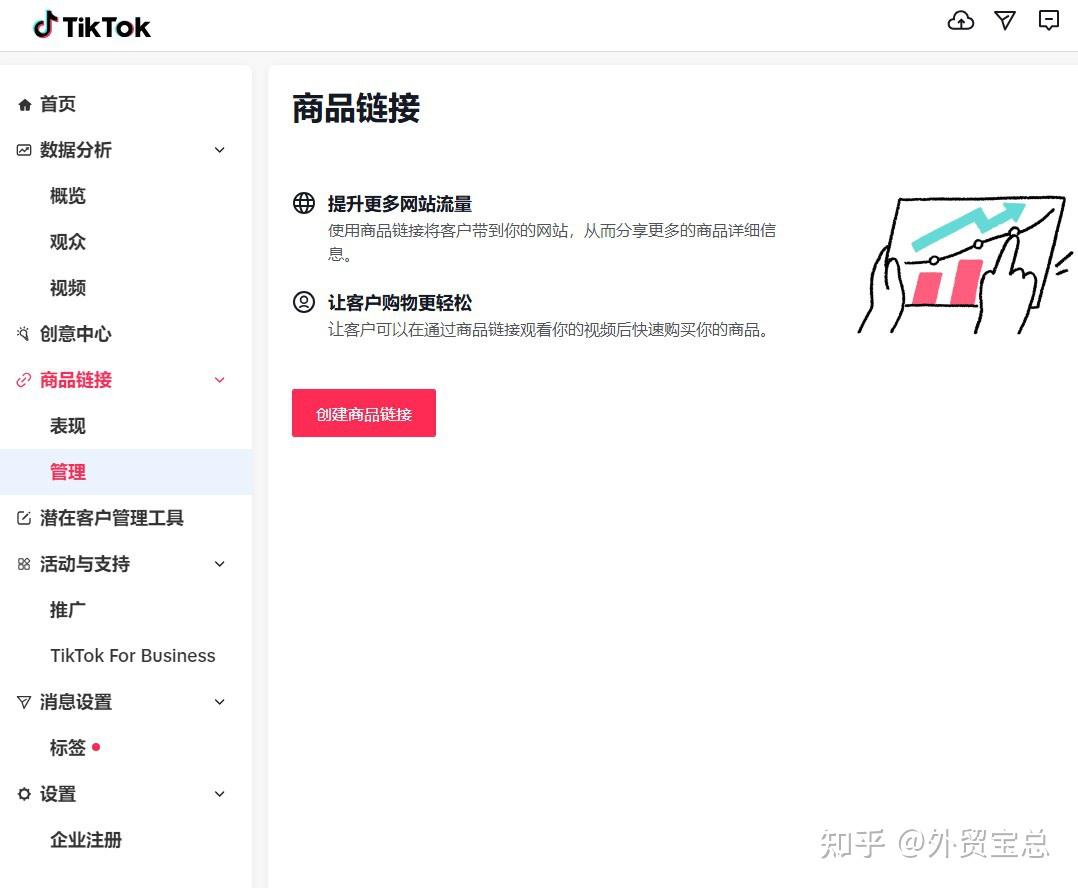Image resolution: width=1078 pixels, height=888 pixels.
Task: Collapse the 商品链接 menu chevron
Action: coord(219,380)
